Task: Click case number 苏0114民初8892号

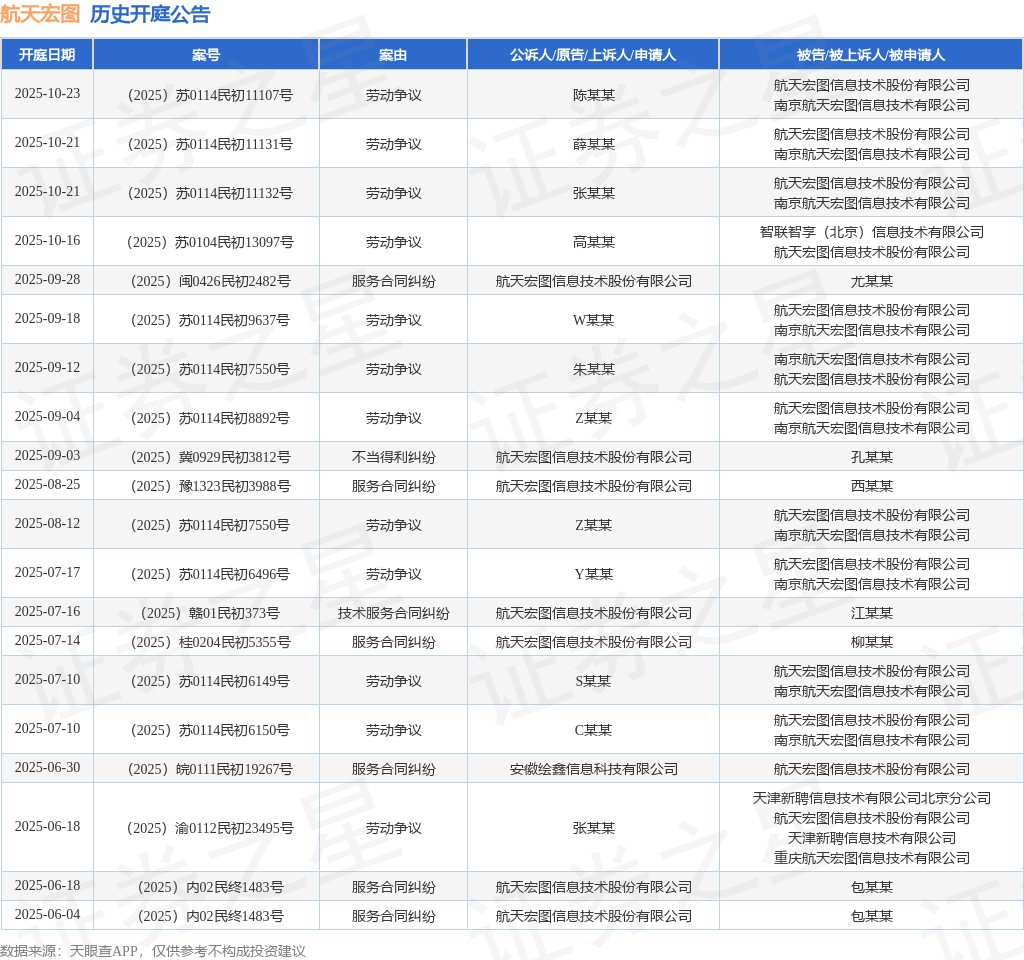Action: pyautogui.click(x=210, y=418)
